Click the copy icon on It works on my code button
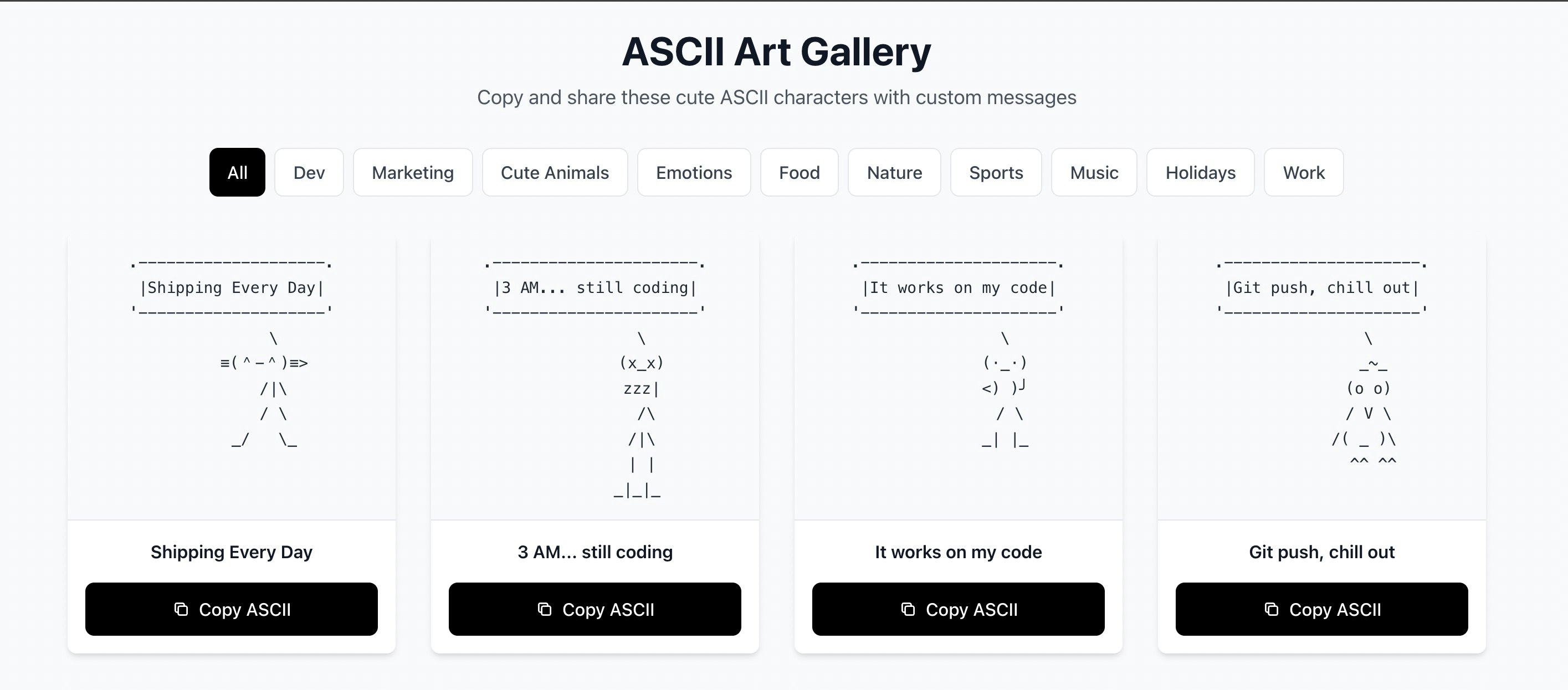Image resolution: width=1568 pixels, height=690 pixels. pos(908,609)
